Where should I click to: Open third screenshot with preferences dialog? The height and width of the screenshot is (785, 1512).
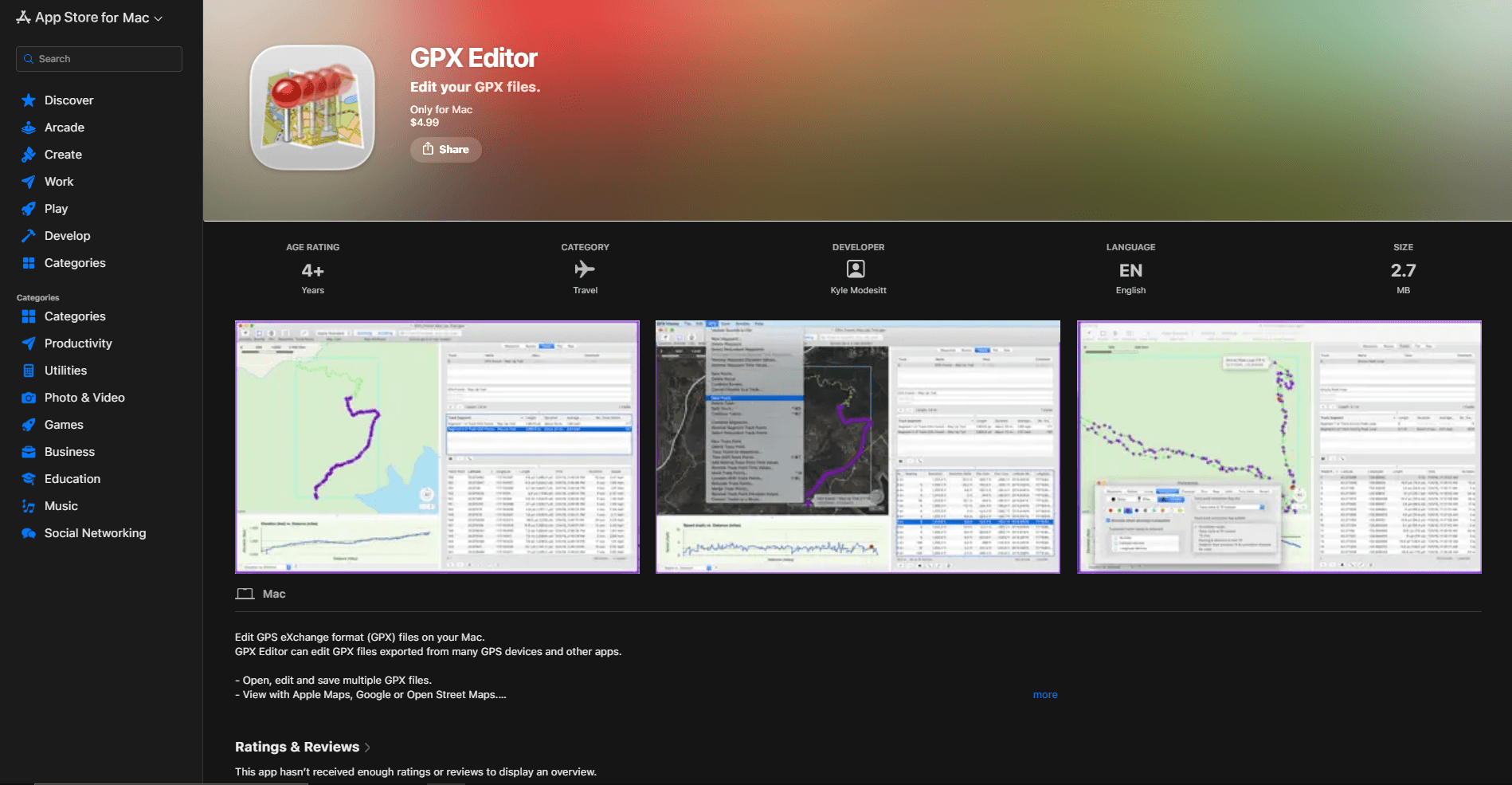pyautogui.click(x=1279, y=446)
